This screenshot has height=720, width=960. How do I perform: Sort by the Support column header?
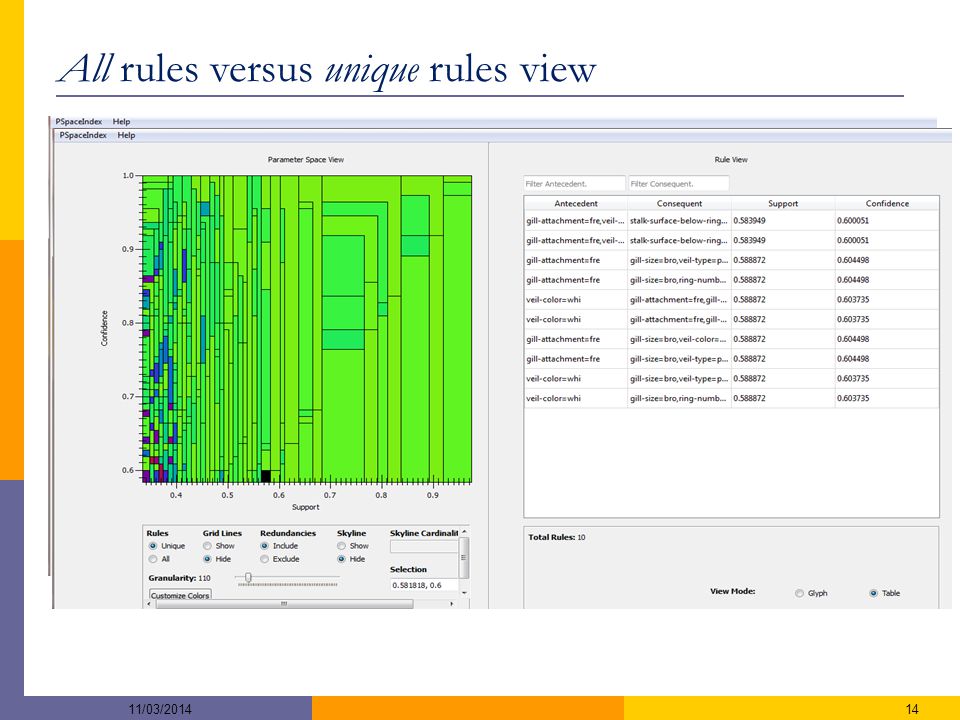point(783,203)
